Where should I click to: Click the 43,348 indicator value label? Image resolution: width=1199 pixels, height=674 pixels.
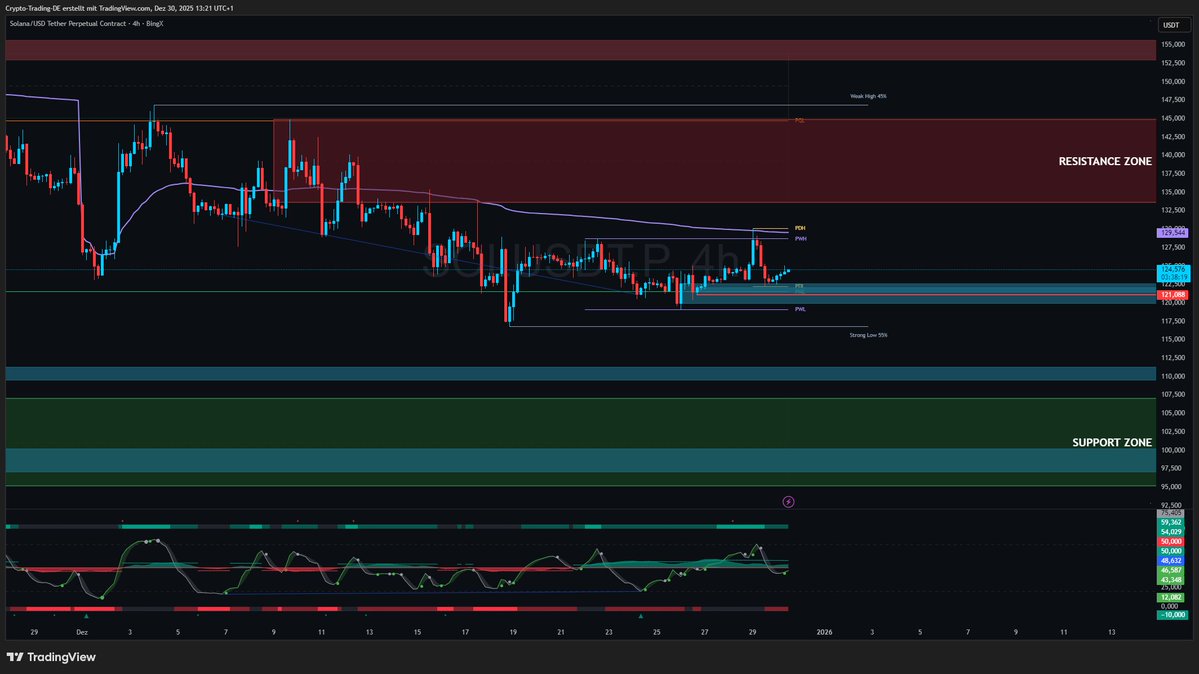tap(1171, 580)
